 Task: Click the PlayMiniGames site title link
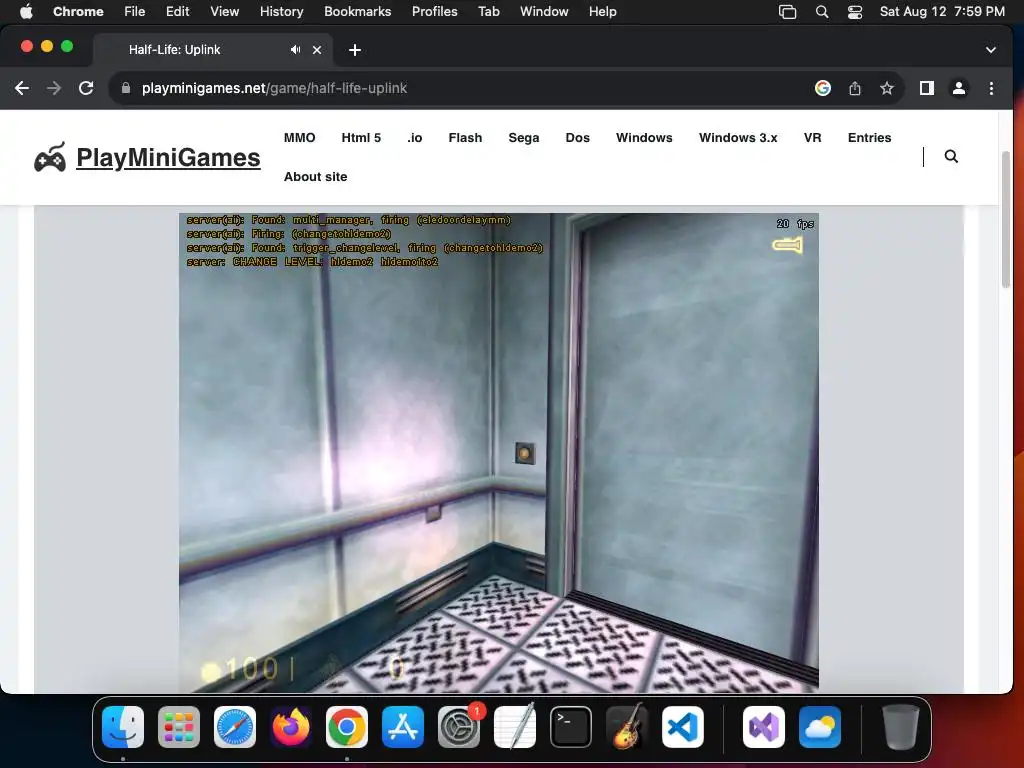pos(168,157)
